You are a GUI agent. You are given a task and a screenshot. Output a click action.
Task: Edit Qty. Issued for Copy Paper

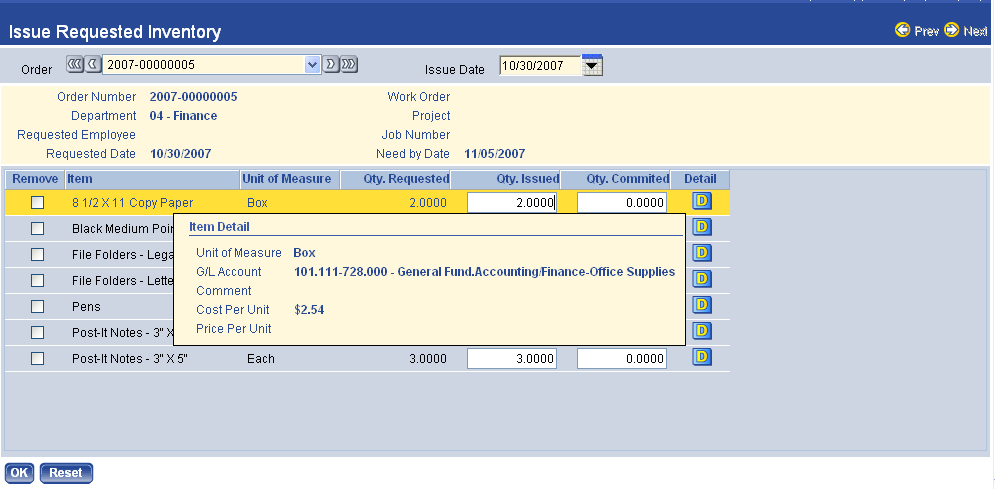(x=511, y=202)
